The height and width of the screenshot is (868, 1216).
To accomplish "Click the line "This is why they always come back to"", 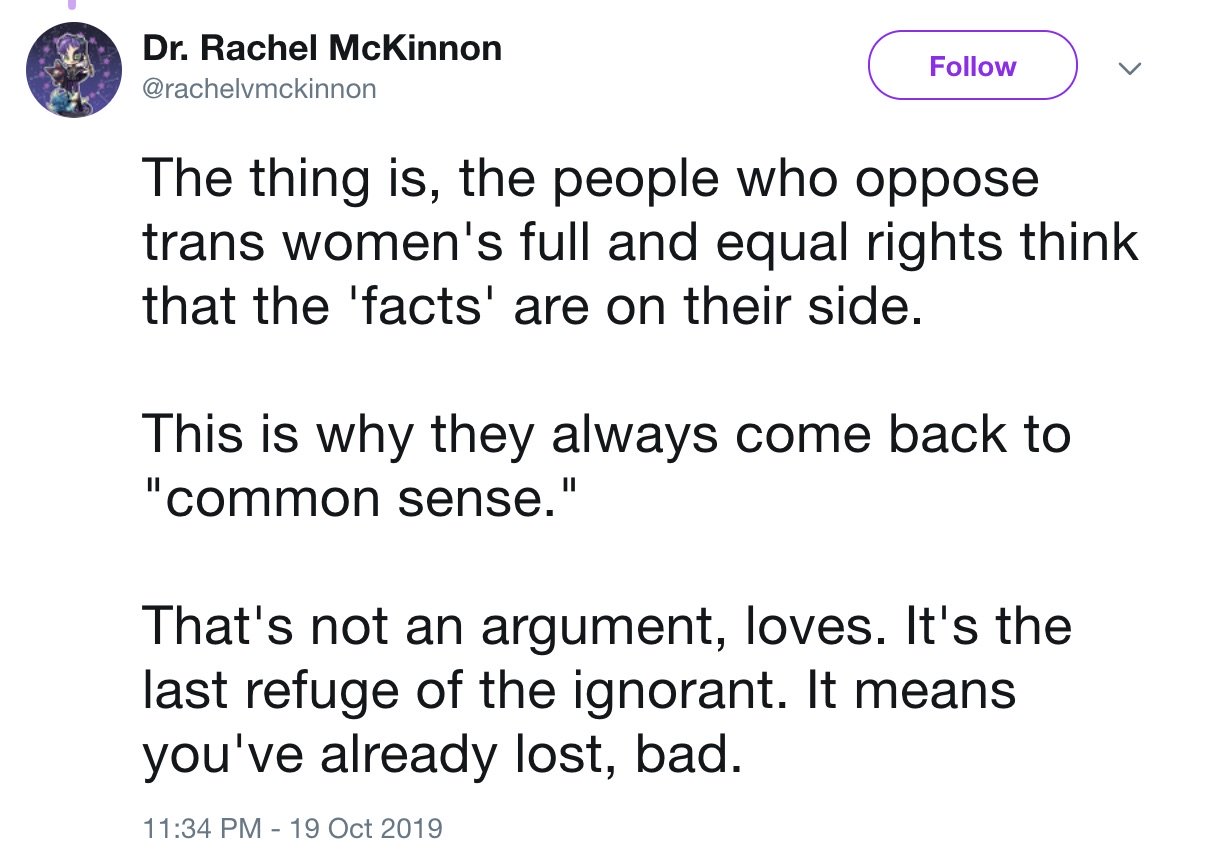I will 606,435.
